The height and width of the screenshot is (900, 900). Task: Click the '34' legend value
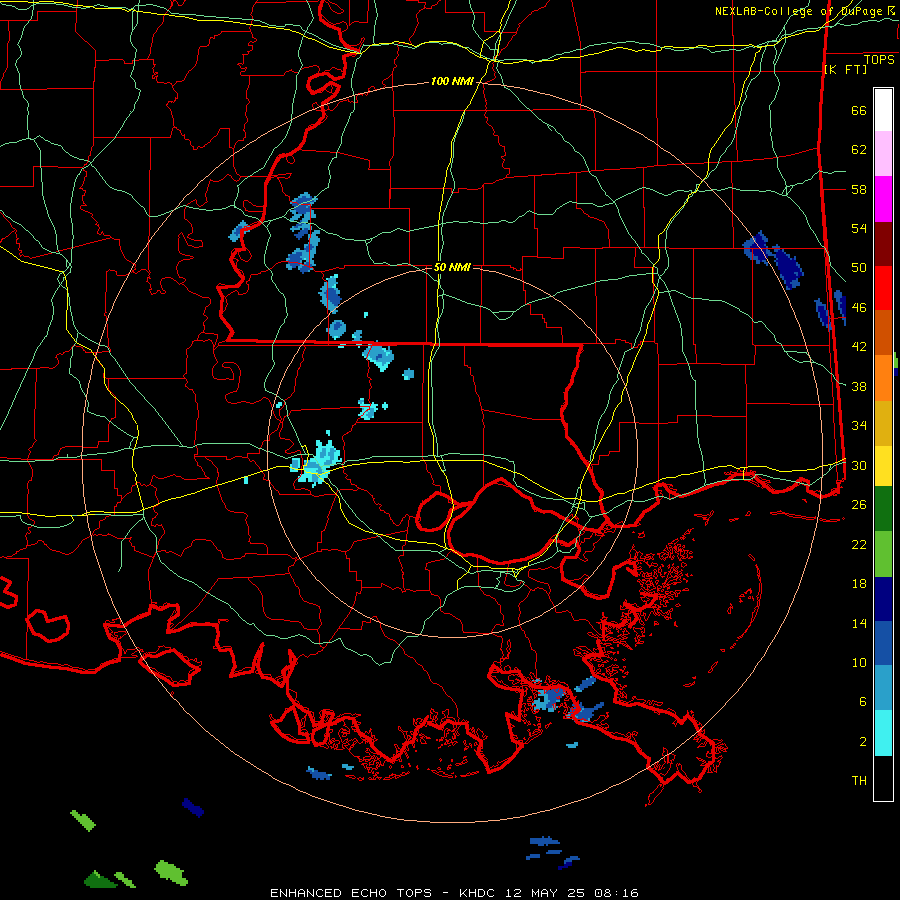coord(859,426)
